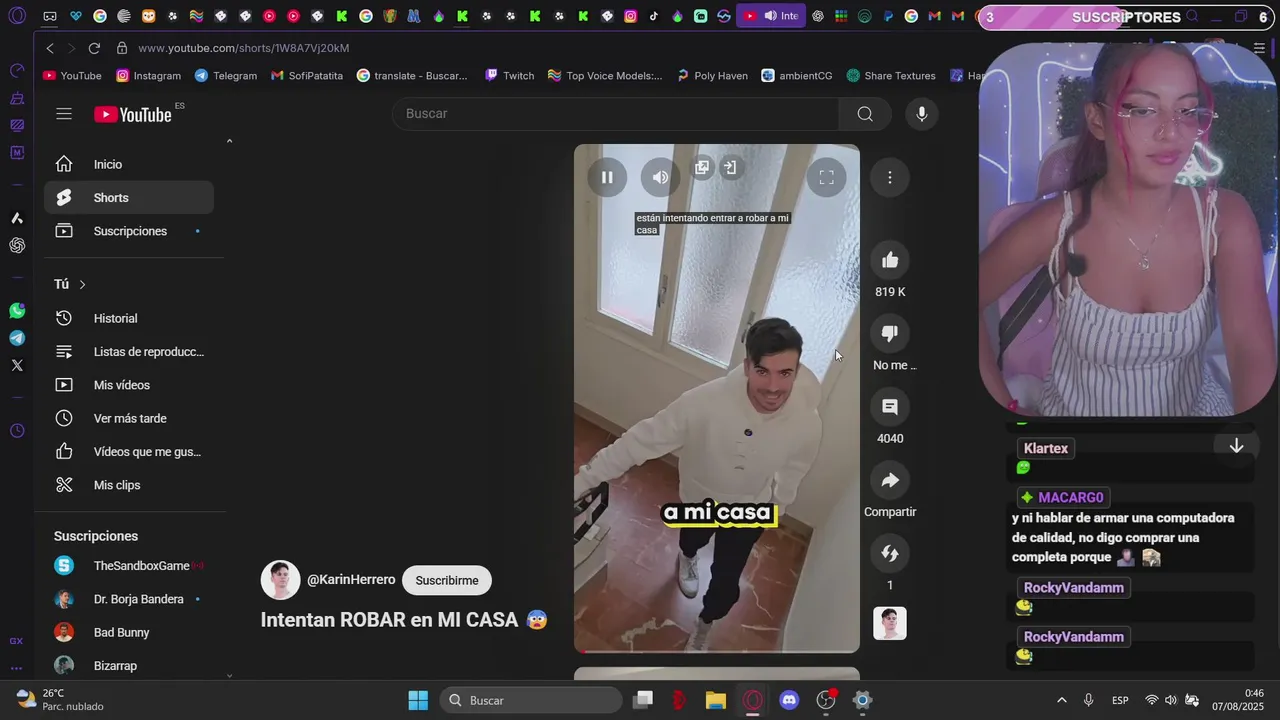The width and height of the screenshot is (1280, 720).
Task: Open Listas de reproducción in sidebar
Action: tap(129, 352)
